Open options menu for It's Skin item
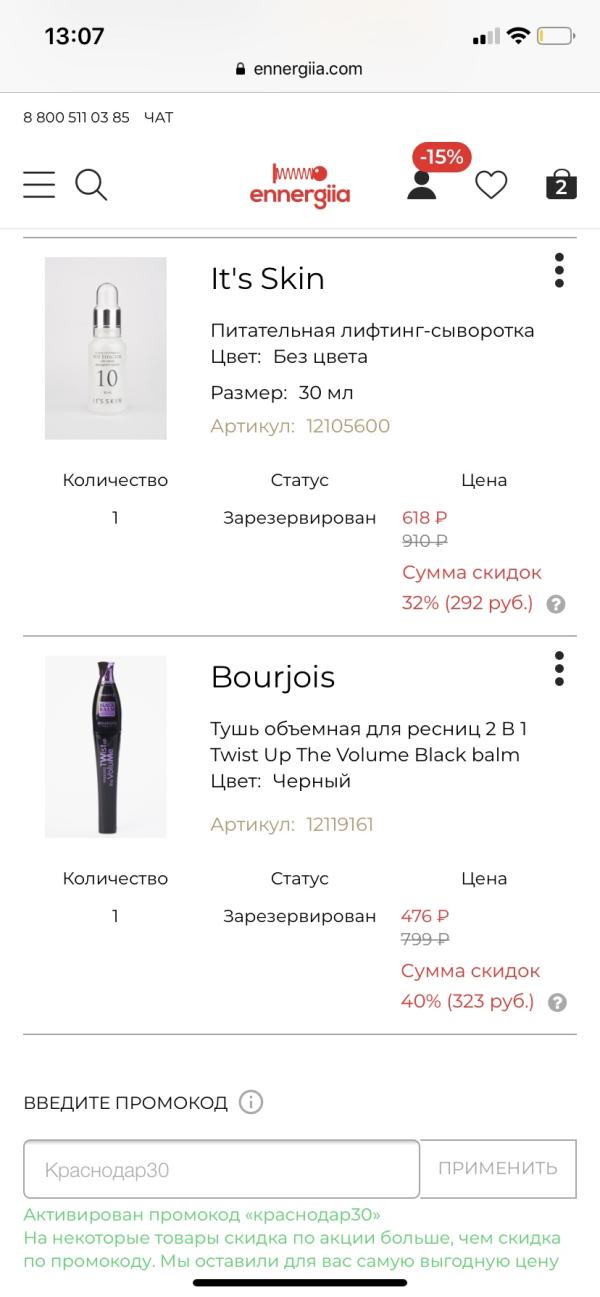 [x=559, y=270]
